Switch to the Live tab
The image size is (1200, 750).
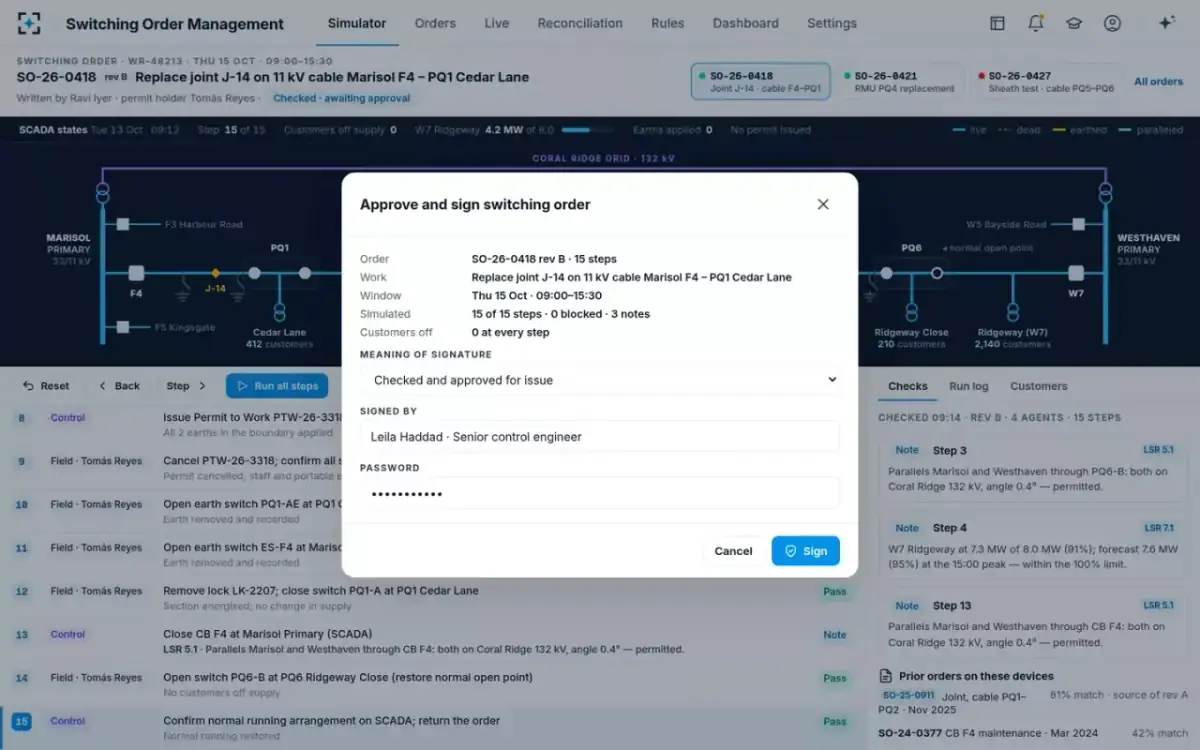(497, 23)
